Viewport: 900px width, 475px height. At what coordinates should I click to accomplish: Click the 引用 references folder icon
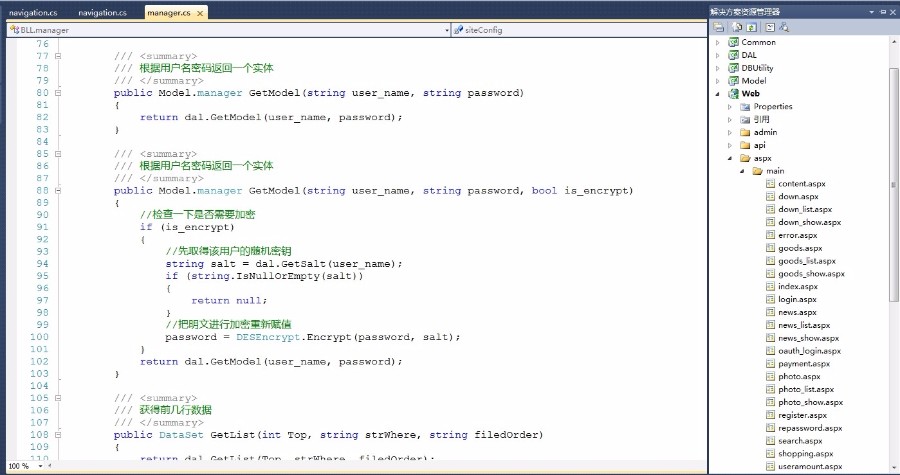coord(745,119)
